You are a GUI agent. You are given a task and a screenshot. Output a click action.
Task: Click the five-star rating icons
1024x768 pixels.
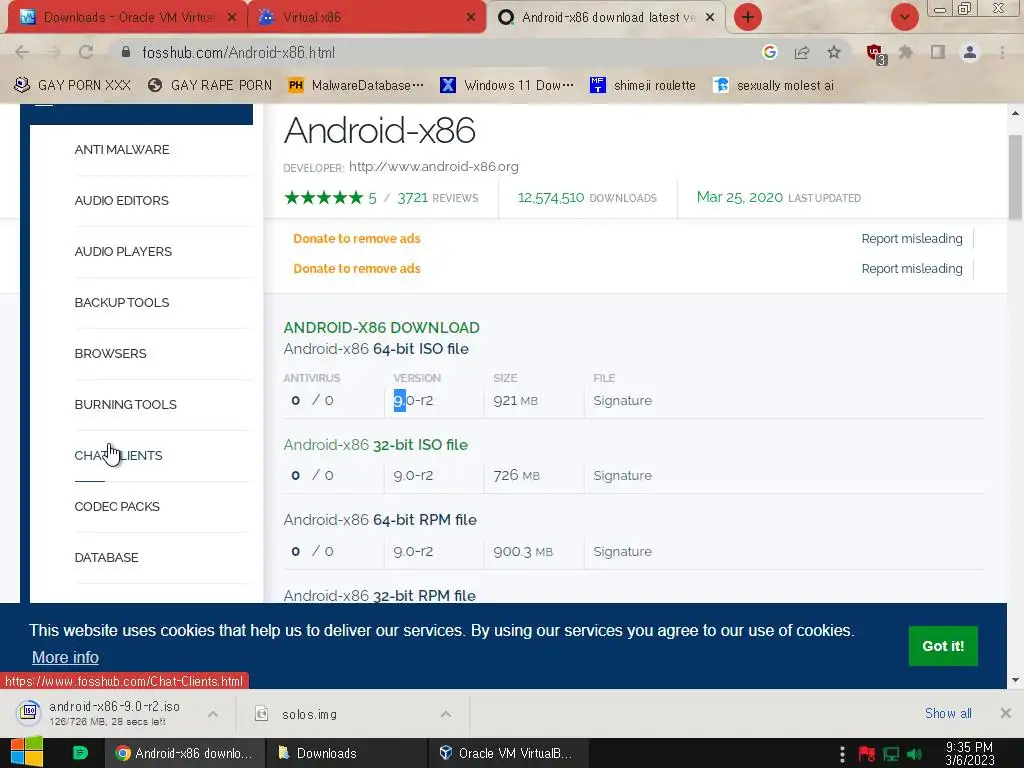(323, 197)
